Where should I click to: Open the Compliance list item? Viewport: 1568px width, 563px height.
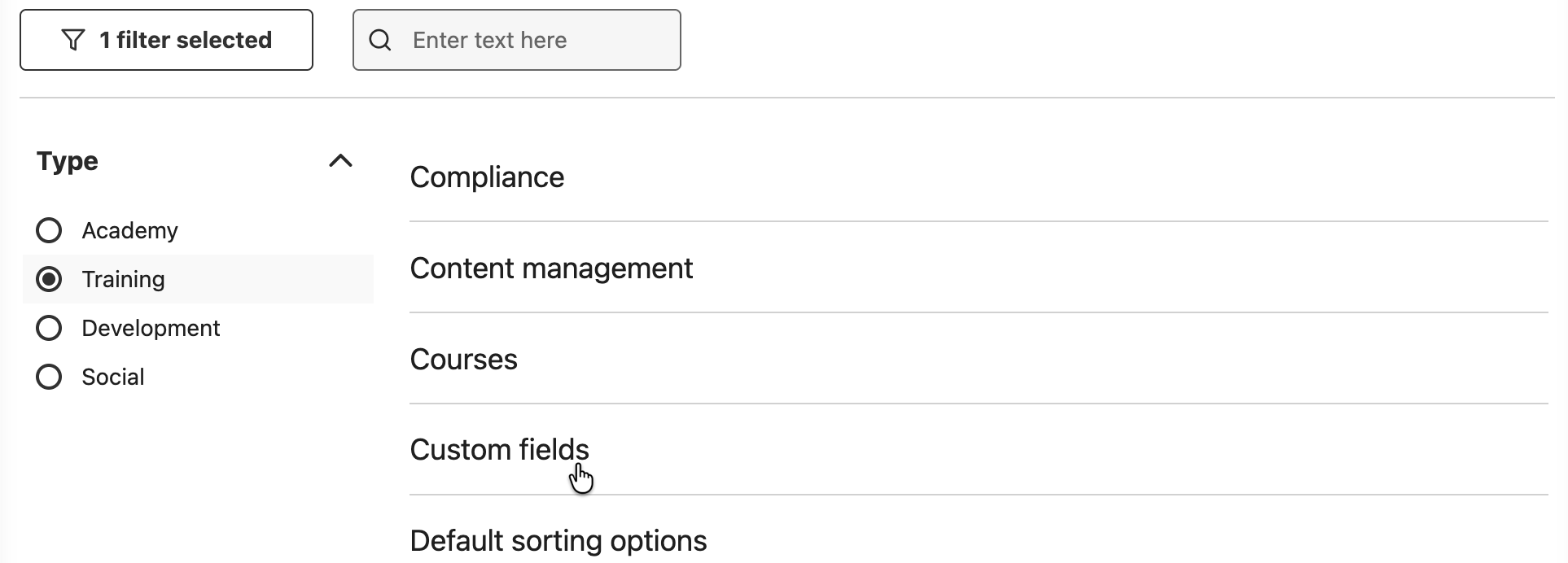487,177
